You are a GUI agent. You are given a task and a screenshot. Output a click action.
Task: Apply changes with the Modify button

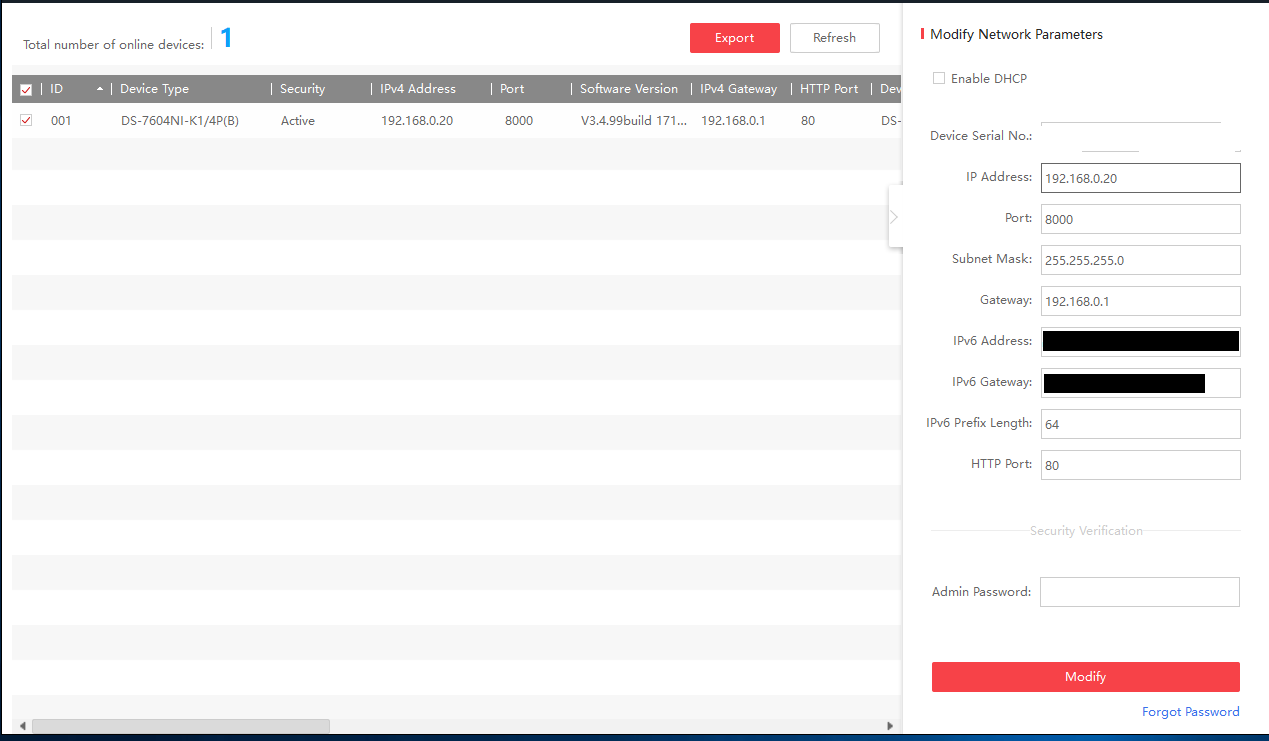click(x=1085, y=677)
